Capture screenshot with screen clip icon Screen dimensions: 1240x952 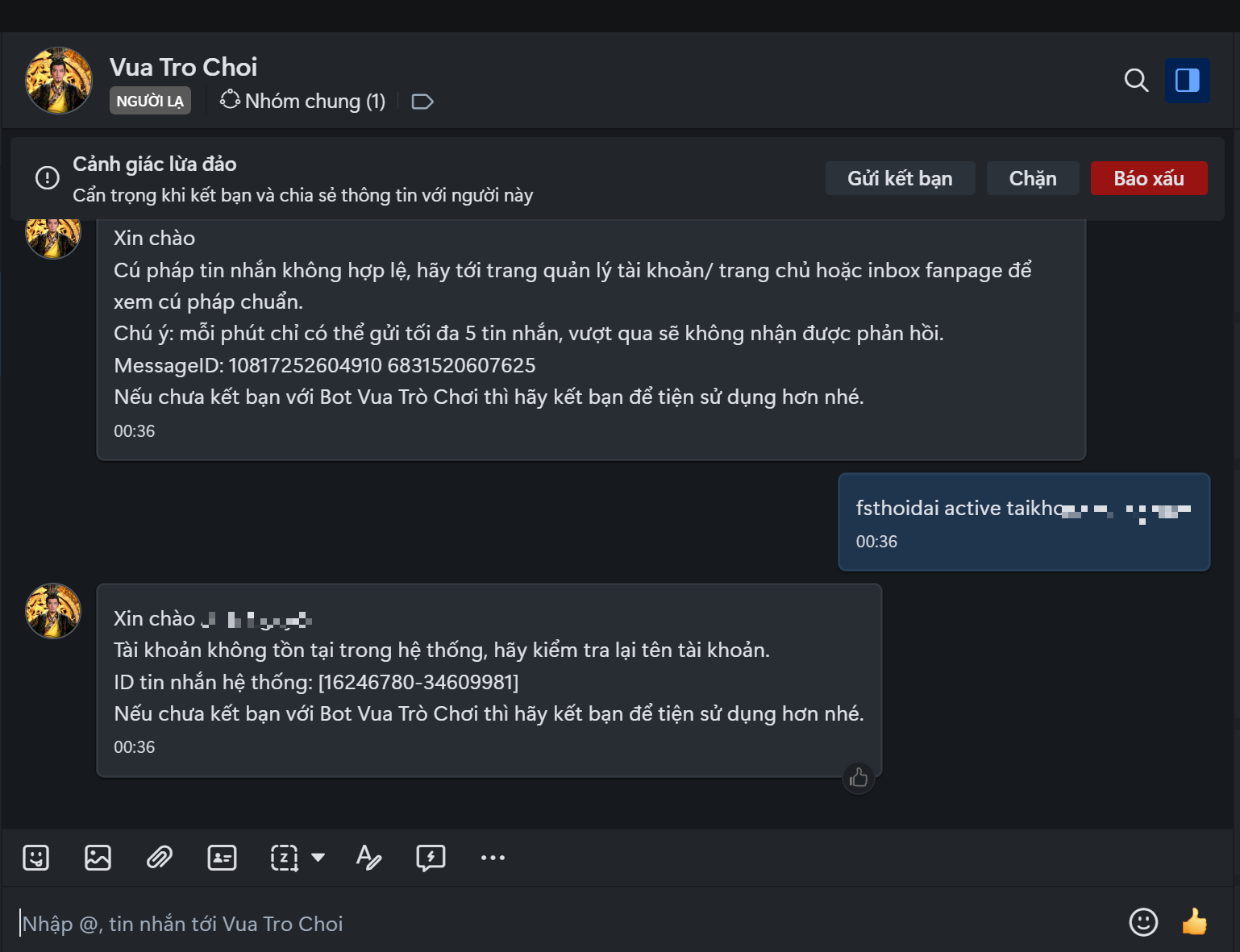284,858
